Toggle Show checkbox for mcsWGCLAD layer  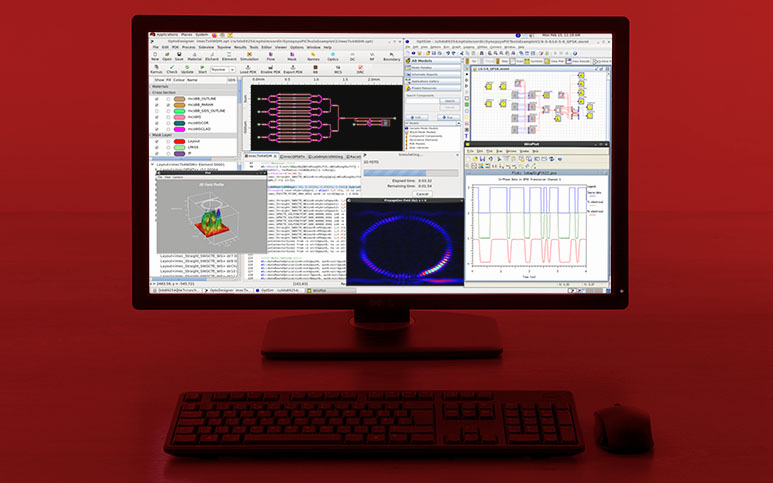coord(155,128)
